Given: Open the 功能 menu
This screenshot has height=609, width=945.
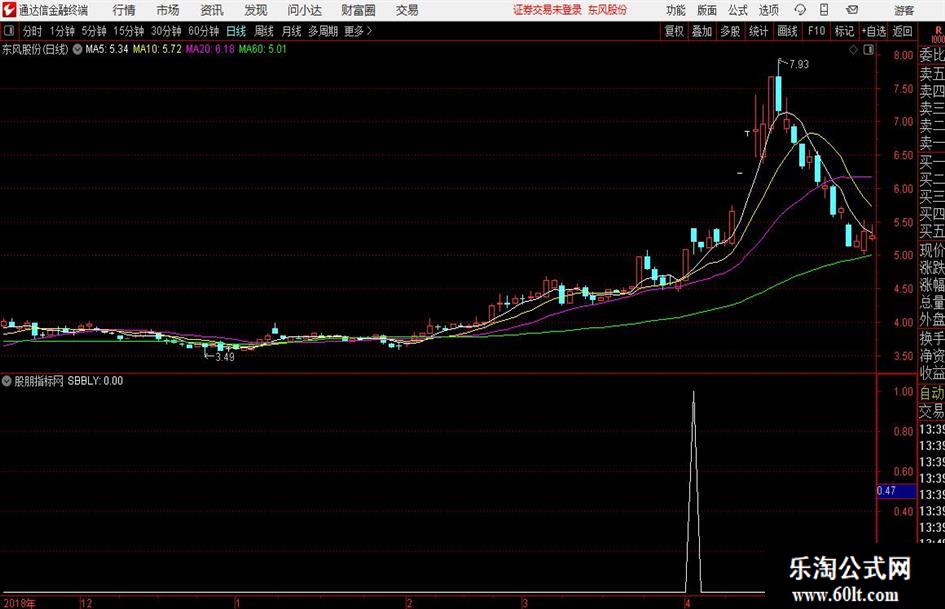Looking at the screenshot, I should pos(676,10).
